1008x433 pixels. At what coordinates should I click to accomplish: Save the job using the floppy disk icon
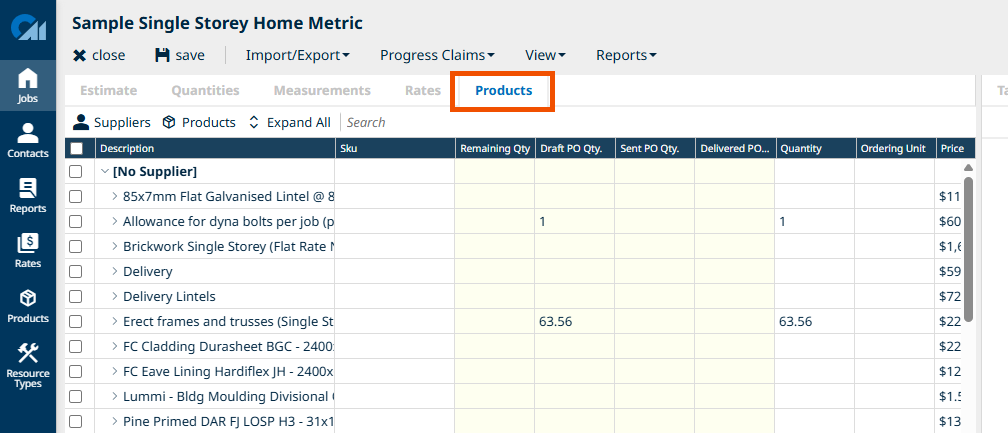[x=179, y=55]
